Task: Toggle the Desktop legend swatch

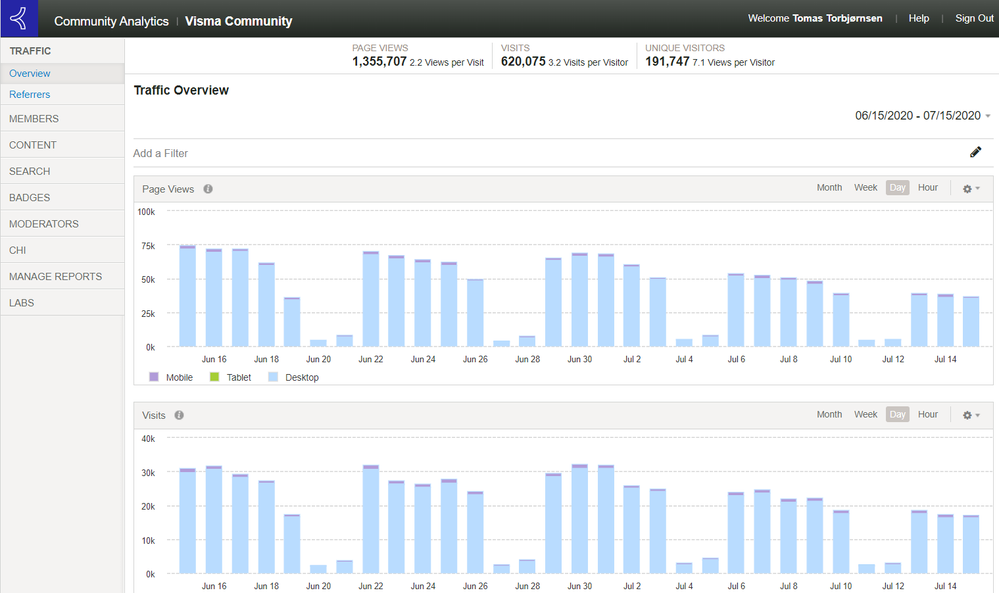Action: (273, 377)
